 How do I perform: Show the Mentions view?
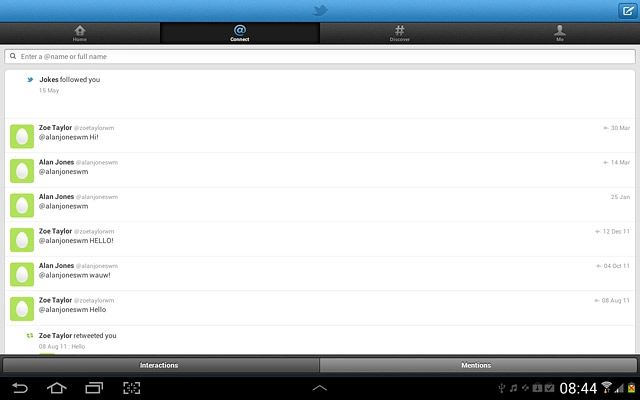(478, 365)
